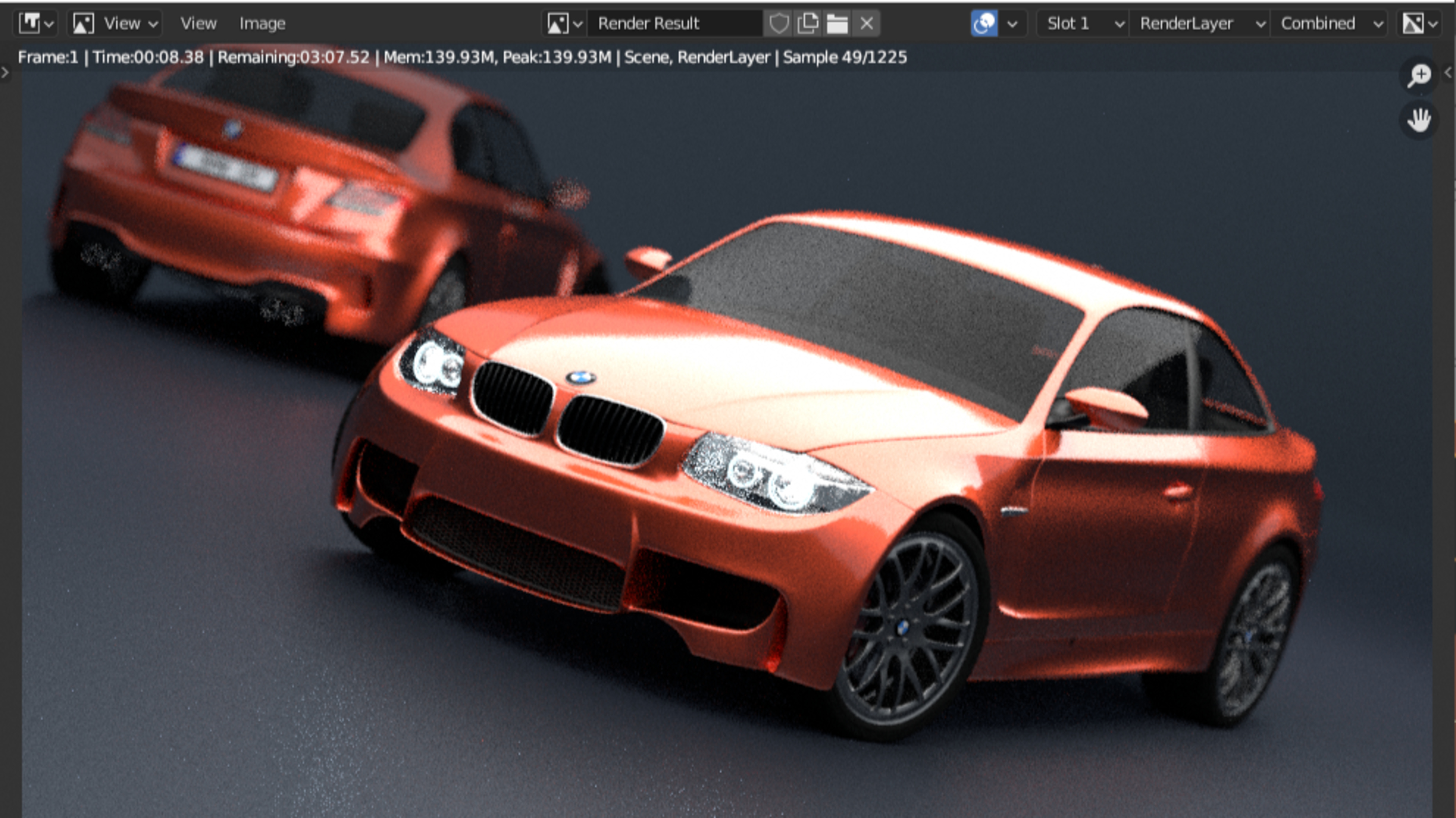
Task: Expand the left toolbar region arrow
Action: [x=5, y=72]
